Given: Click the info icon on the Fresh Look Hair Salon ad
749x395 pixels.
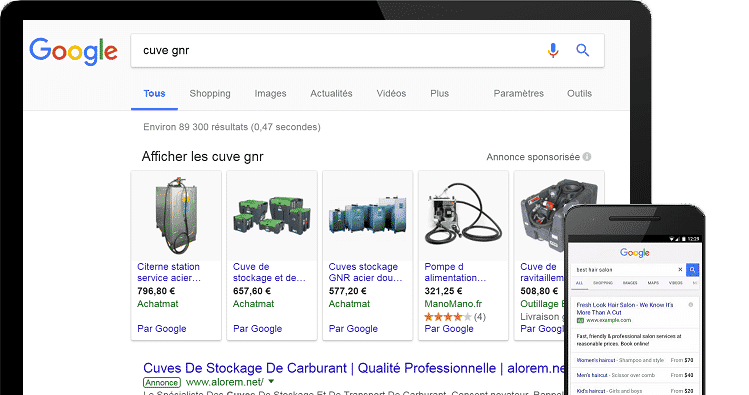Looking at the screenshot, I should pos(691,305).
